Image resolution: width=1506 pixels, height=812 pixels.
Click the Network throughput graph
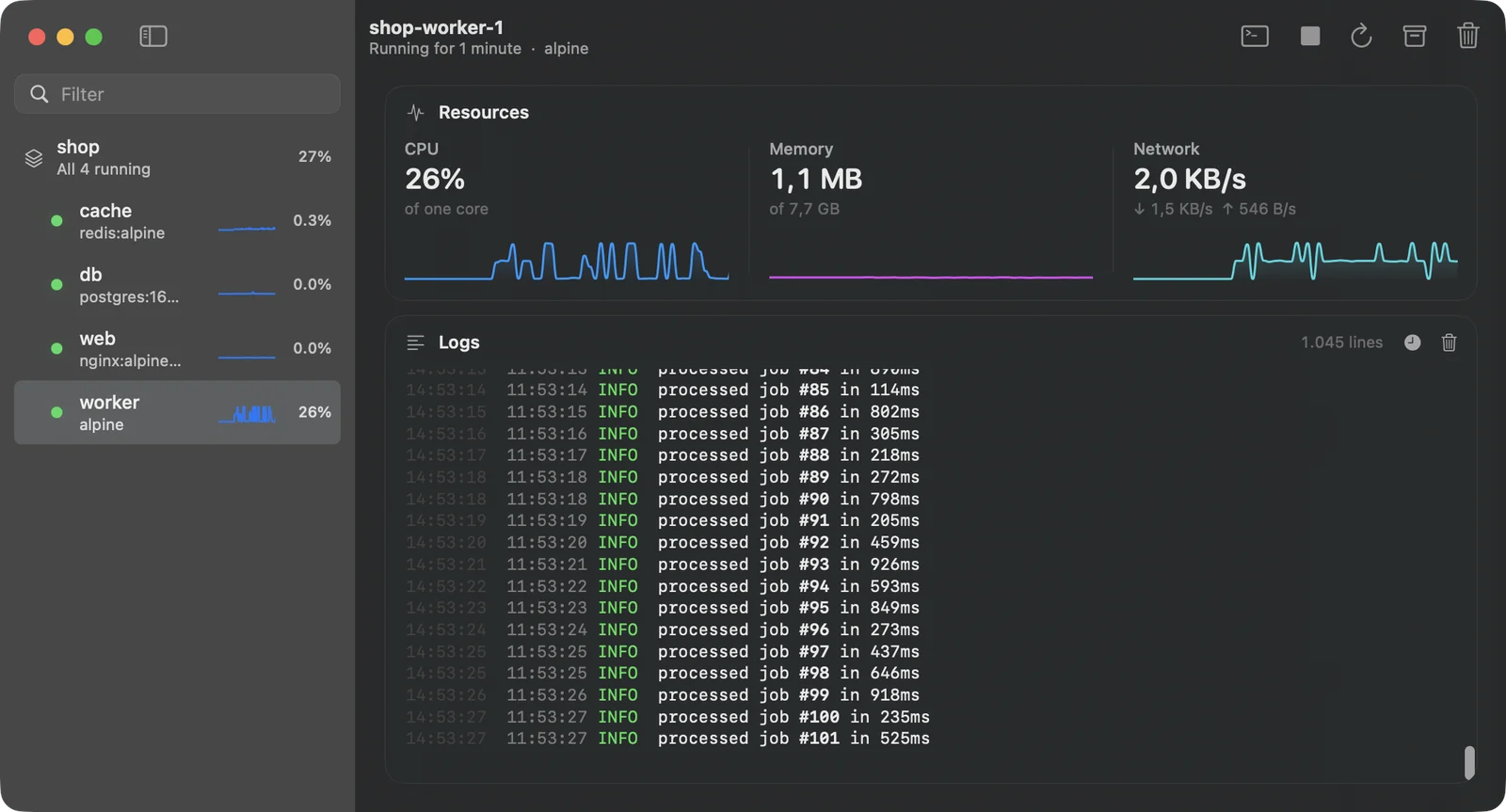[1295, 261]
